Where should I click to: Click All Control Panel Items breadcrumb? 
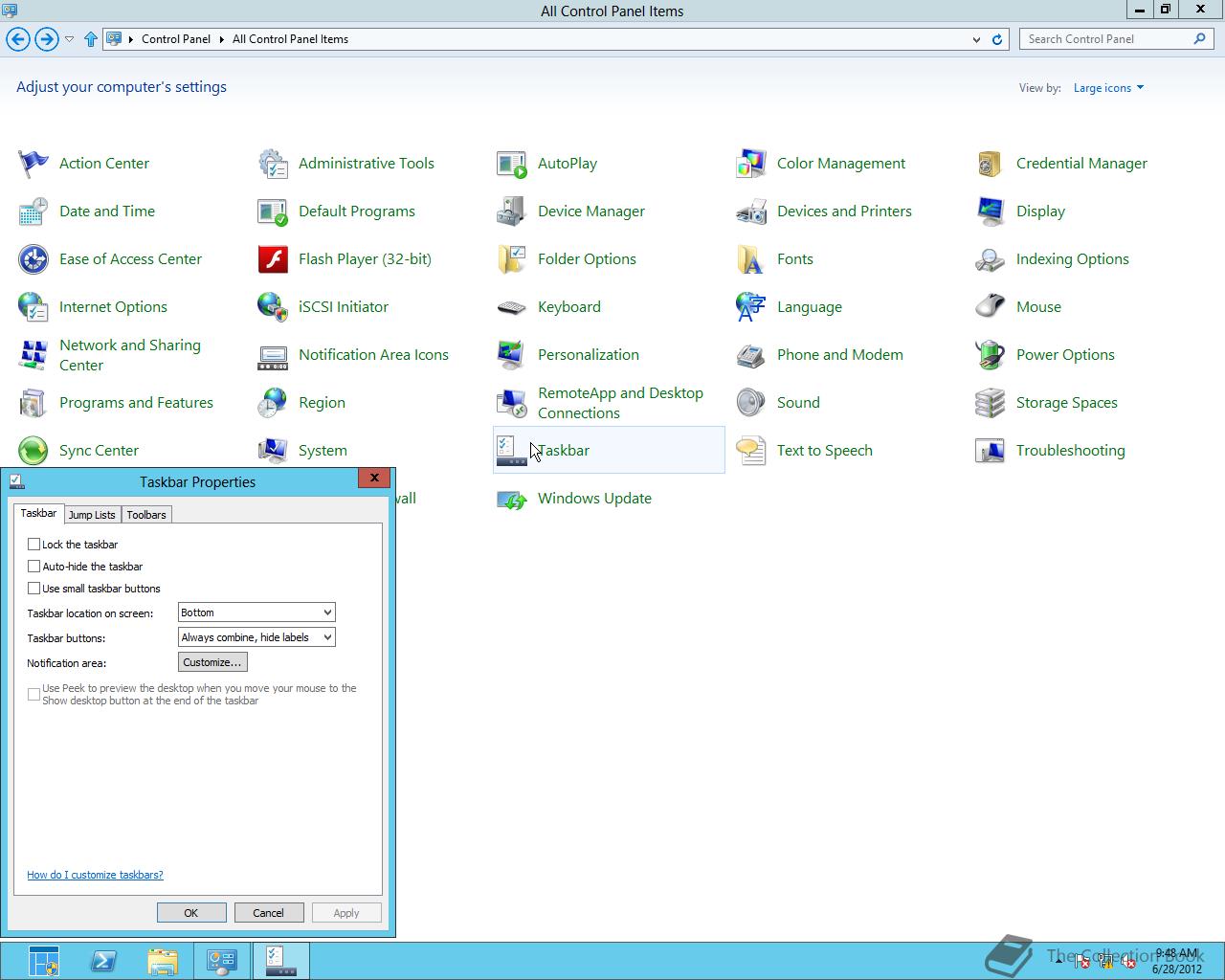click(290, 39)
